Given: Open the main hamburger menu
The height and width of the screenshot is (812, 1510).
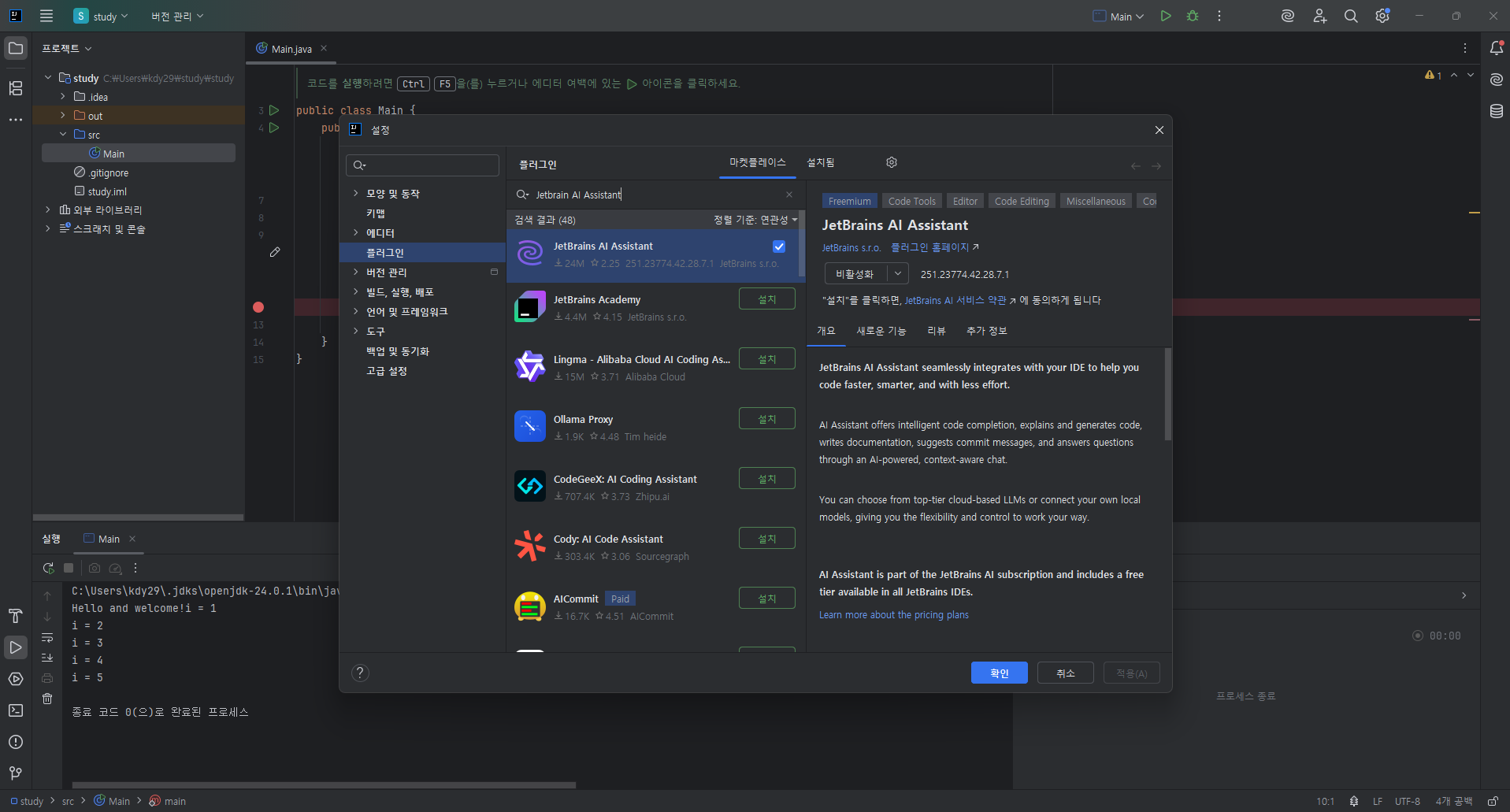Looking at the screenshot, I should [46, 16].
